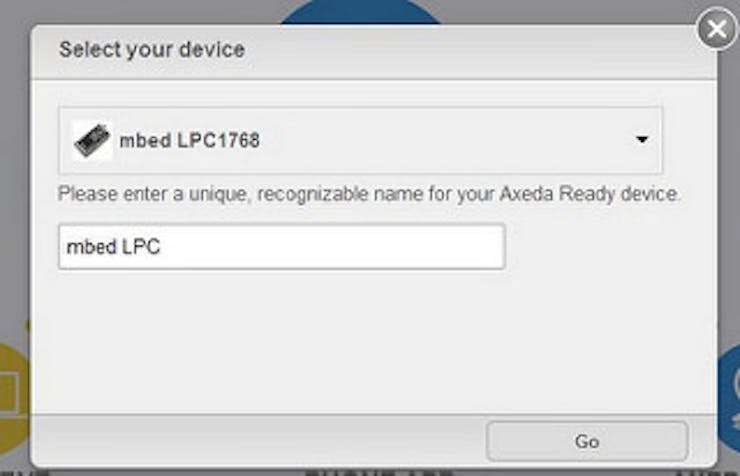Click the blue circle above the dialog title
The height and width of the screenshot is (476, 740).
[x=360, y=12]
